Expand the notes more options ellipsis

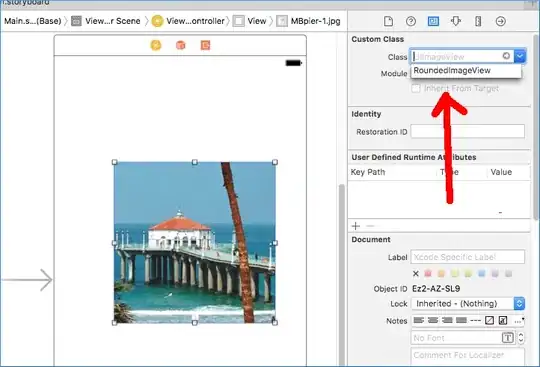[x=518, y=321]
